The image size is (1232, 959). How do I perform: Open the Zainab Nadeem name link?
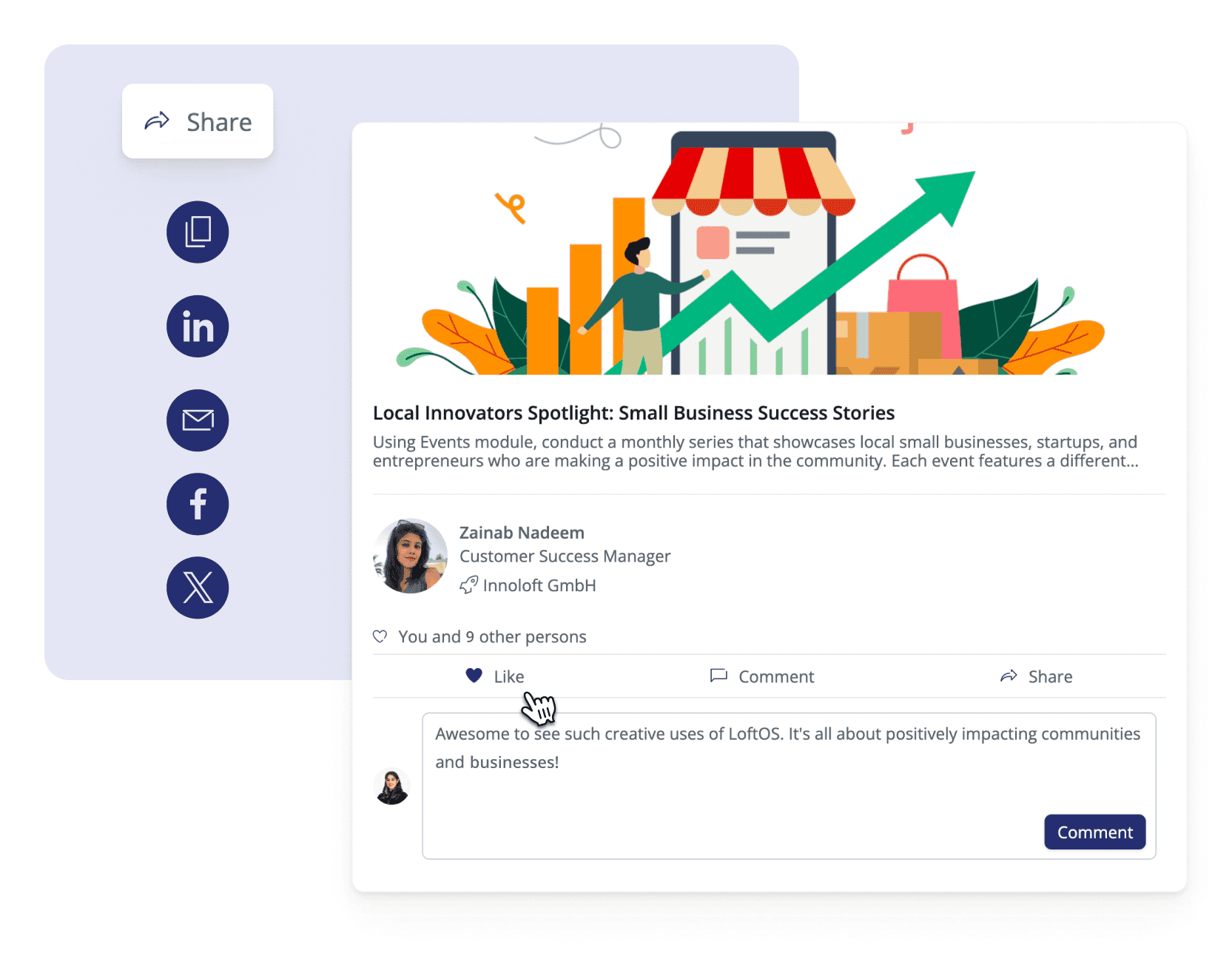coord(522,533)
